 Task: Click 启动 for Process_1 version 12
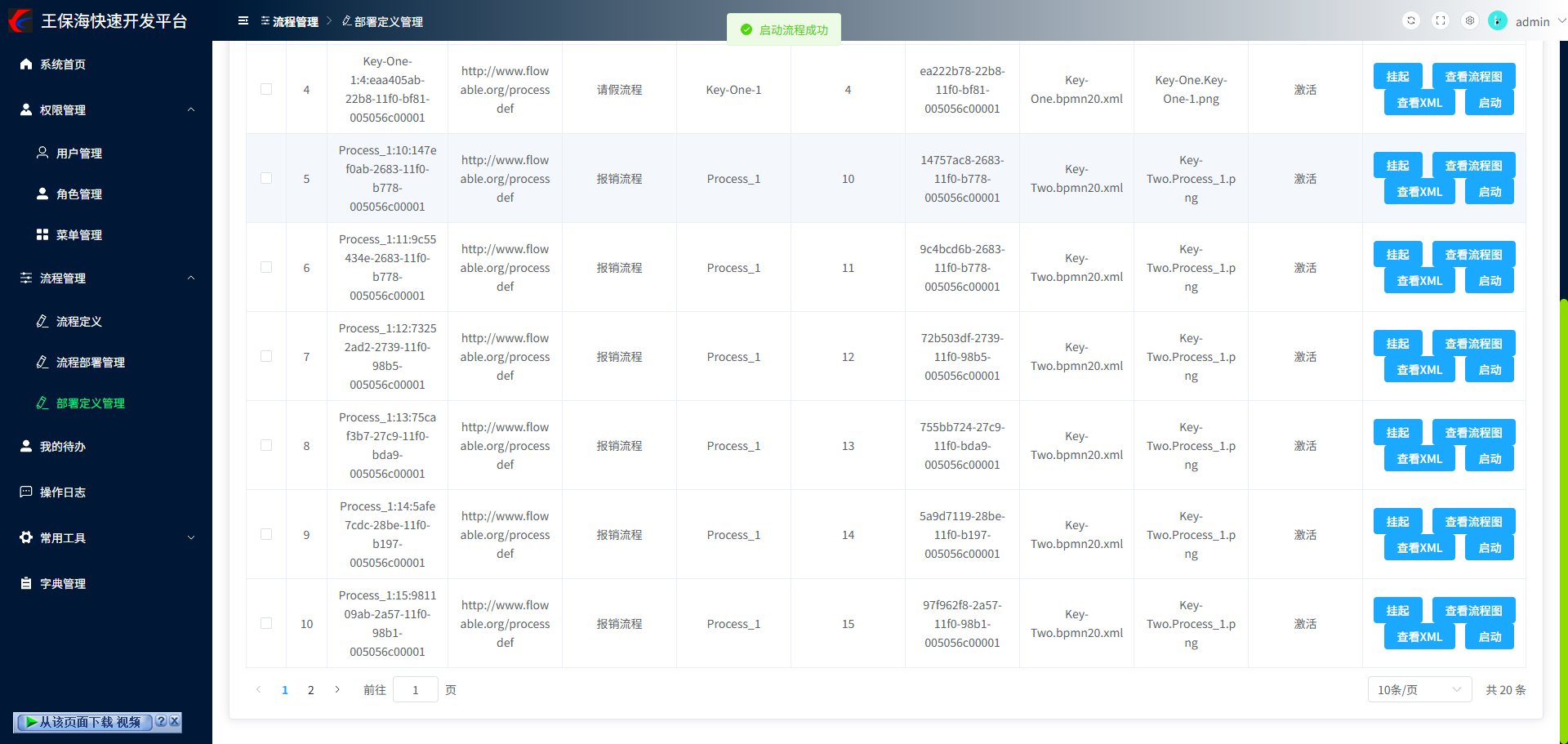pyautogui.click(x=1490, y=369)
